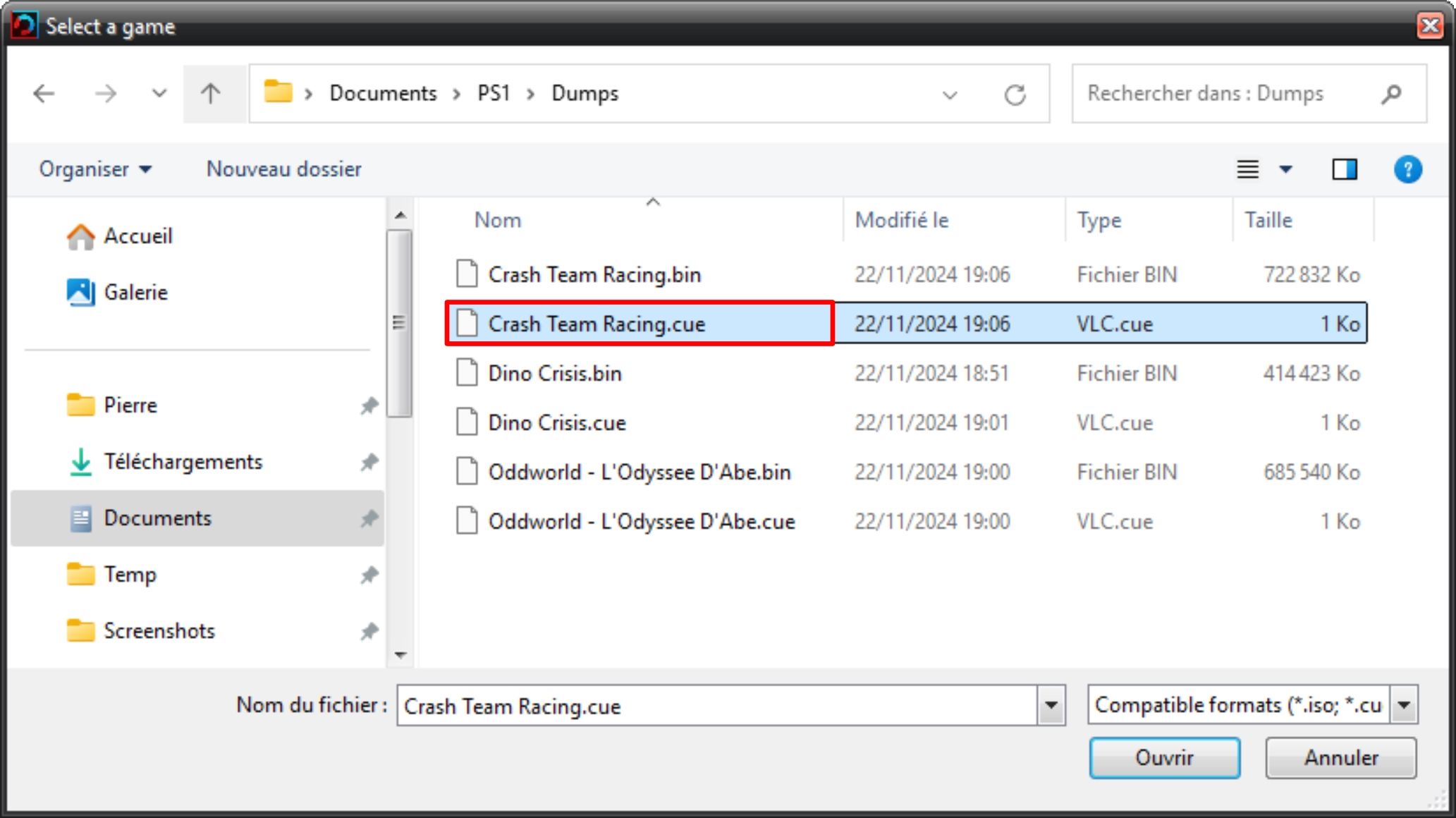1456x818 pixels.
Task: Click the 'Nom du fichier' text field
Action: (717, 705)
